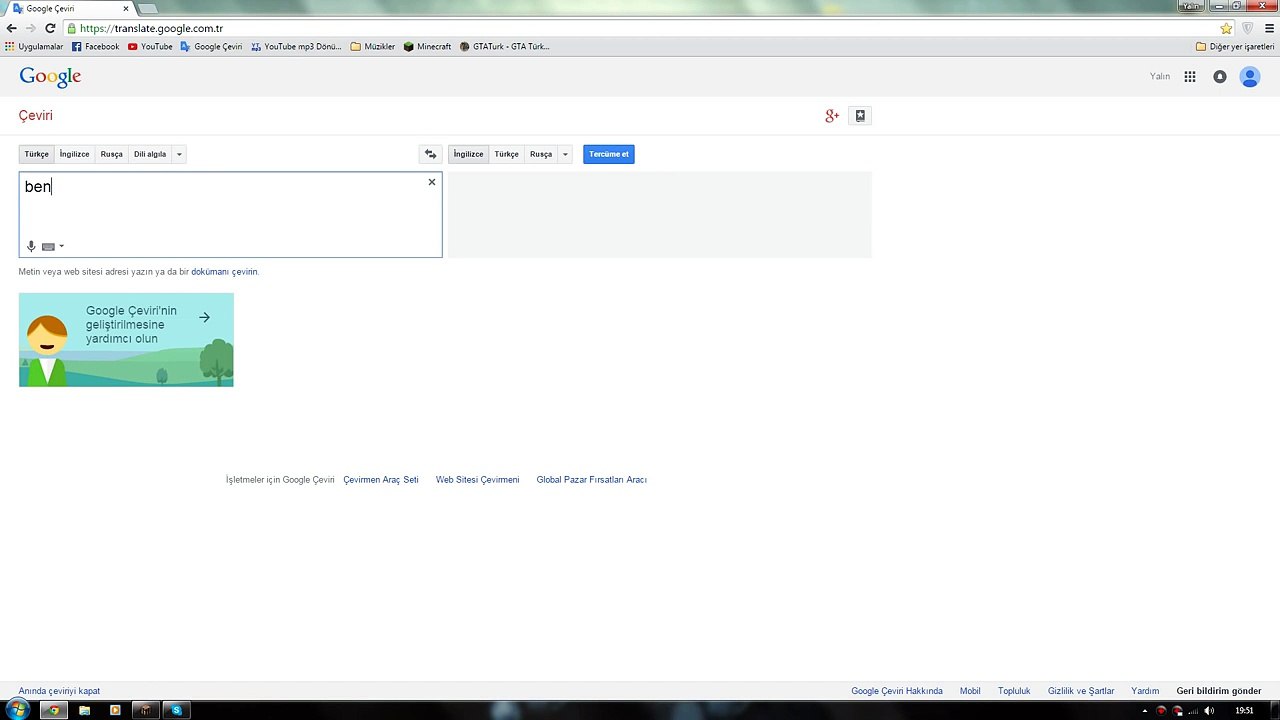Click the microphone voice input icon
This screenshot has height=720, width=1280.
(31, 246)
